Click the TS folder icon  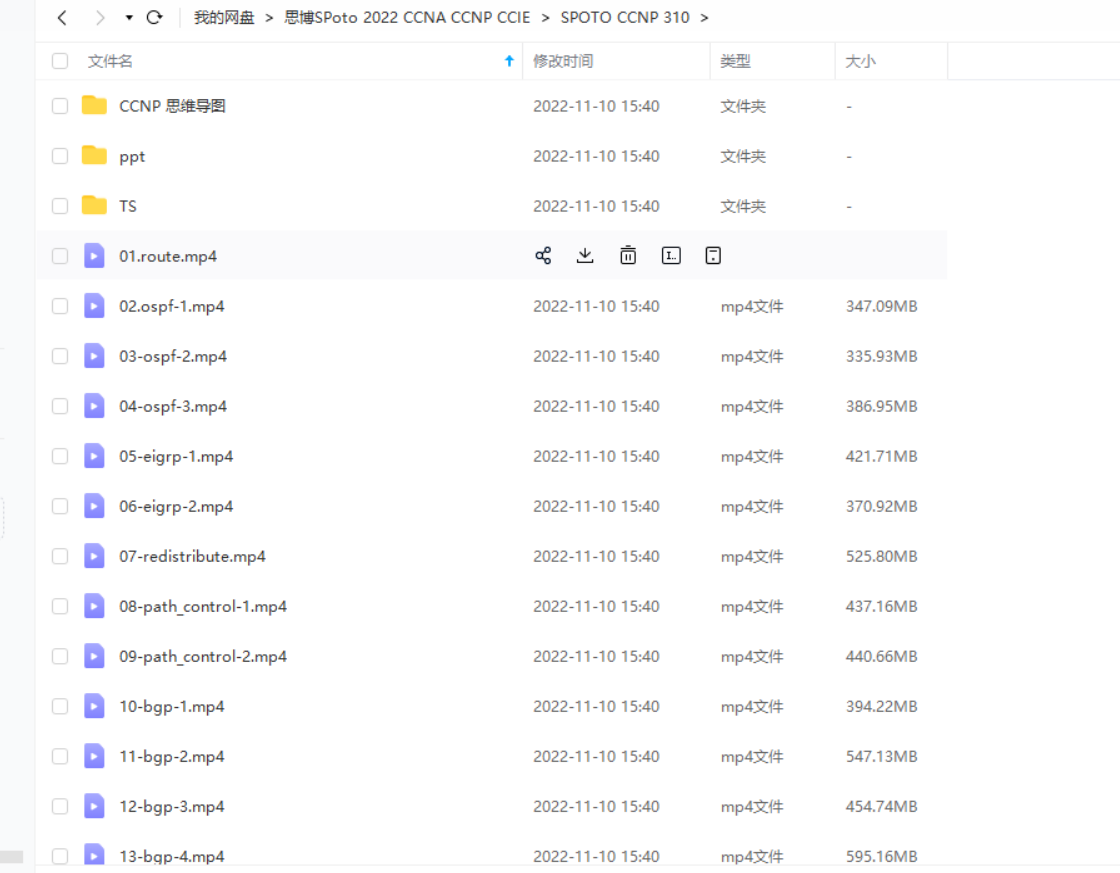coord(94,205)
